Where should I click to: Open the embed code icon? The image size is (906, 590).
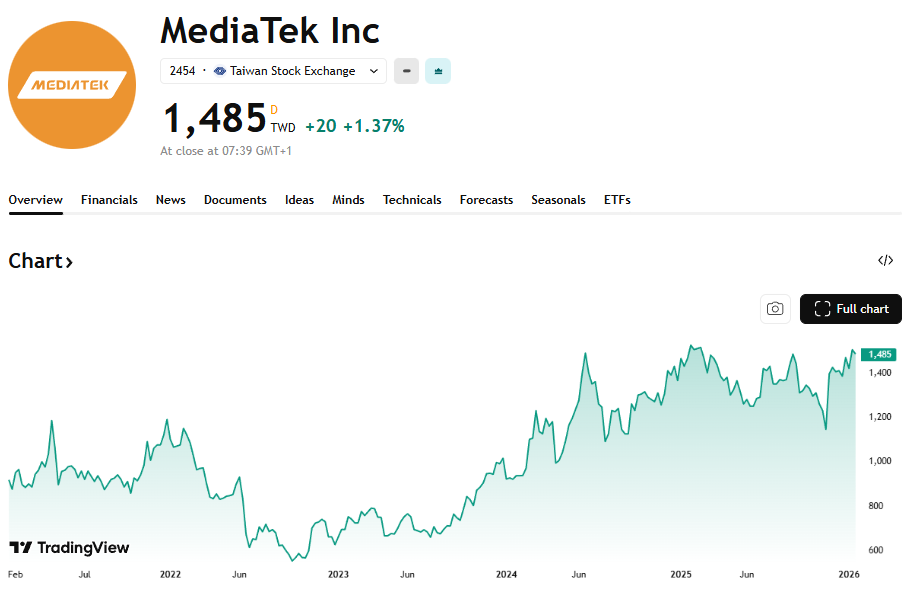tap(885, 261)
